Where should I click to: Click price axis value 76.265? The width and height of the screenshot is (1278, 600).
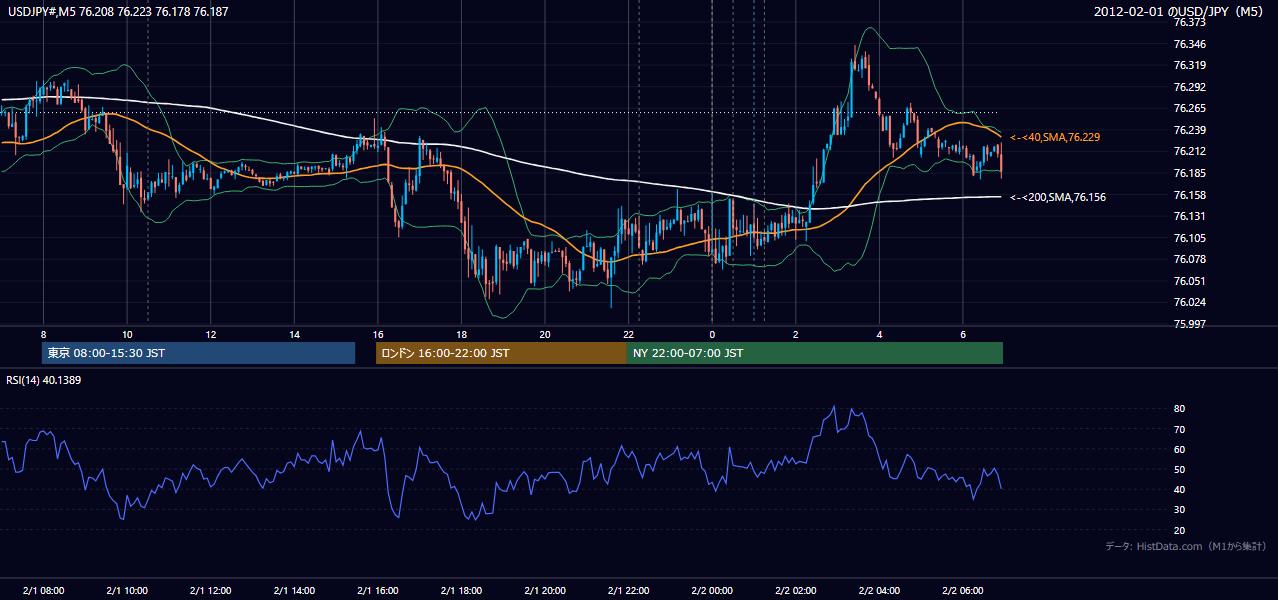click(1189, 108)
